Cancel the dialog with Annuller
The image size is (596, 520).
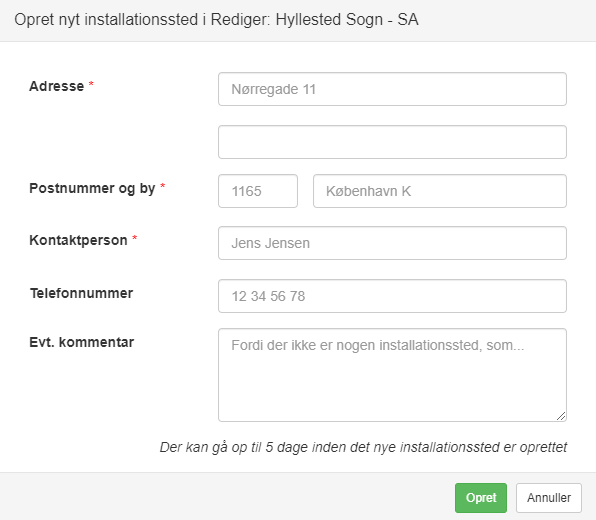pyautogui.click(x=549, y=498)
